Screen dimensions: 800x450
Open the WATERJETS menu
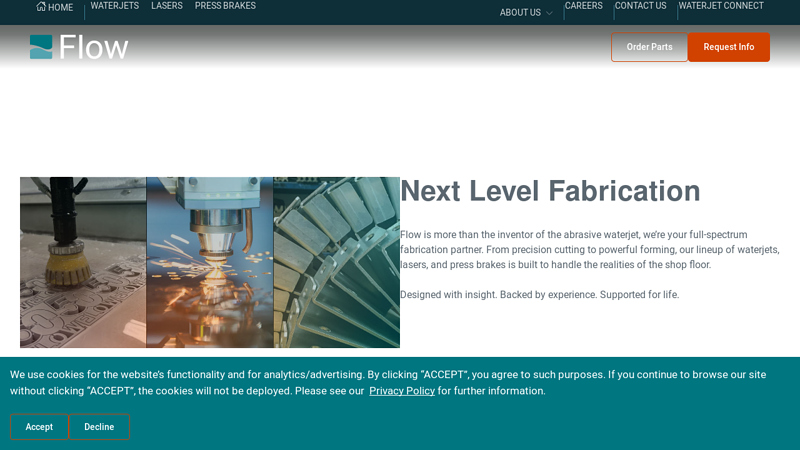coord(115,6)
